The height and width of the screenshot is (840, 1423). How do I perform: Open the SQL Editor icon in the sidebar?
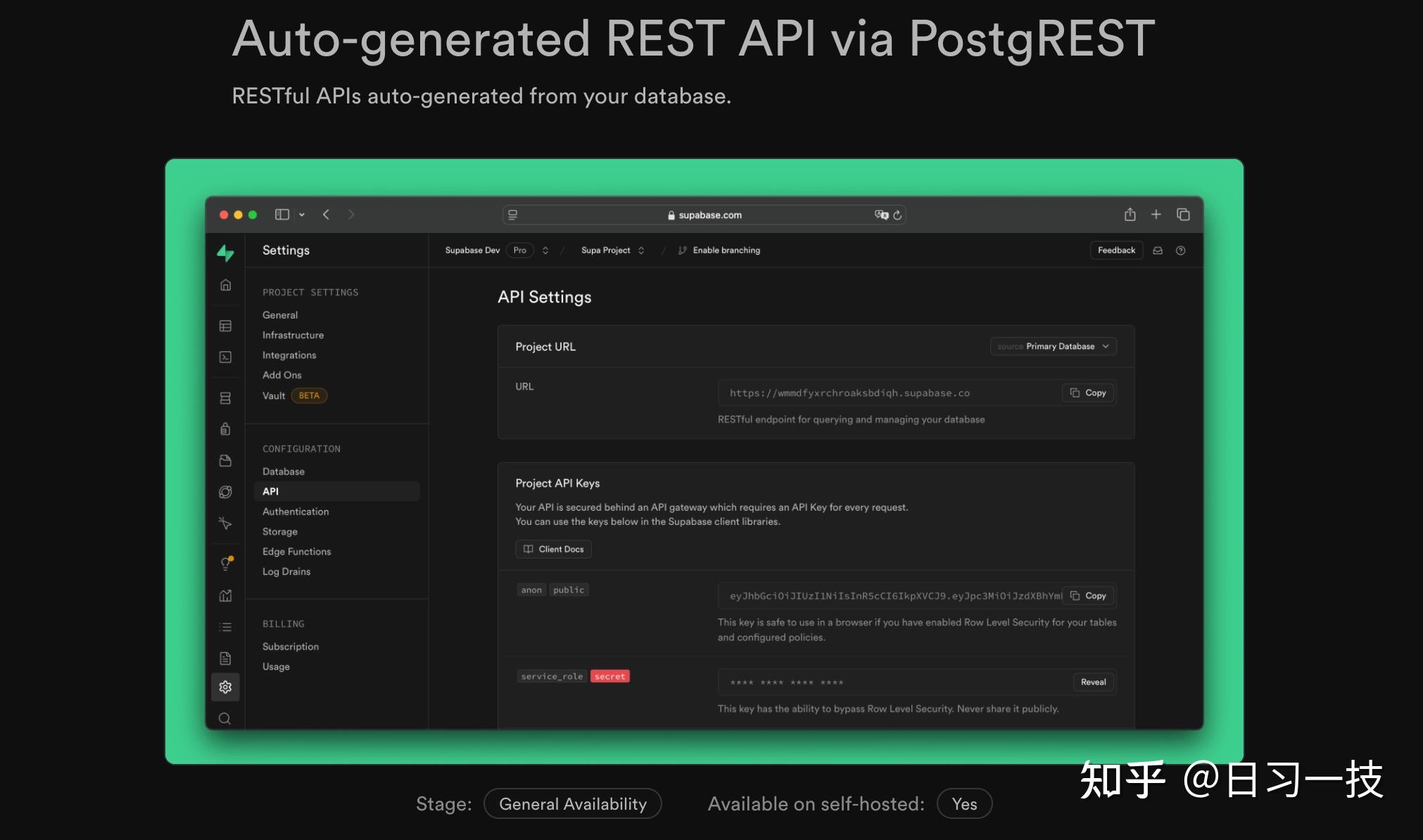(225, 357)
